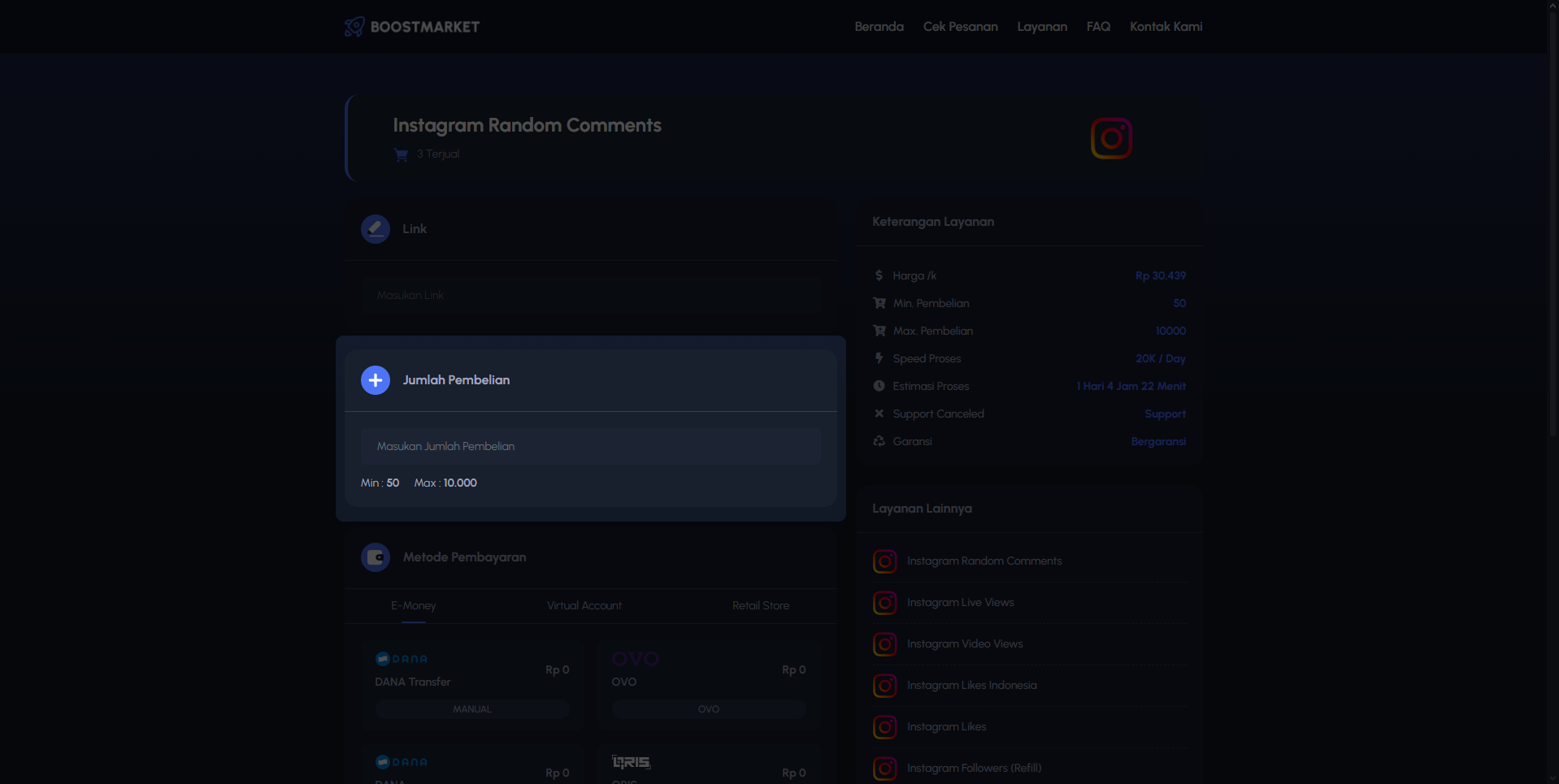Viewport: 1559px width, 784px height.
Task: Open the Beranda menu item
Action: (879, 27)
